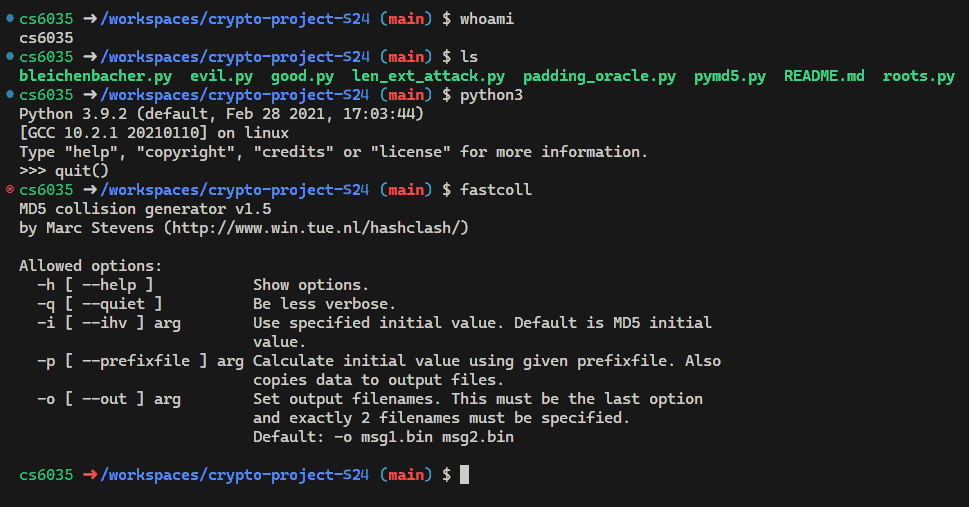The image size is (969, 507).
Task: Click the terminal cursor at the final prompt
Action: point(465,475)
